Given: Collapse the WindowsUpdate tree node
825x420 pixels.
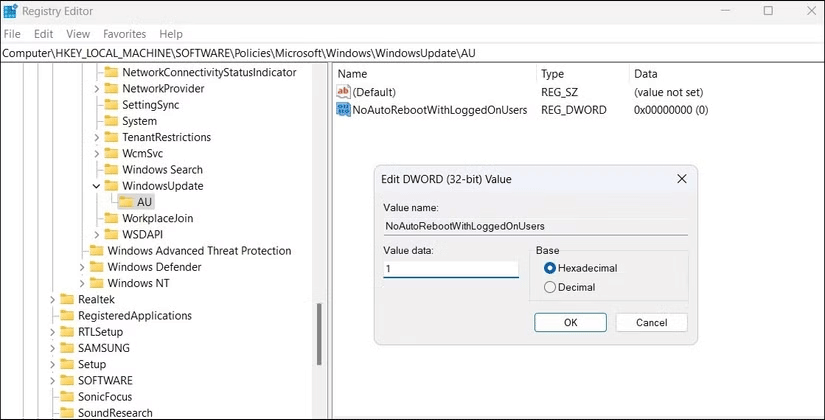Looking at the screenshot, I should (96, 186).
